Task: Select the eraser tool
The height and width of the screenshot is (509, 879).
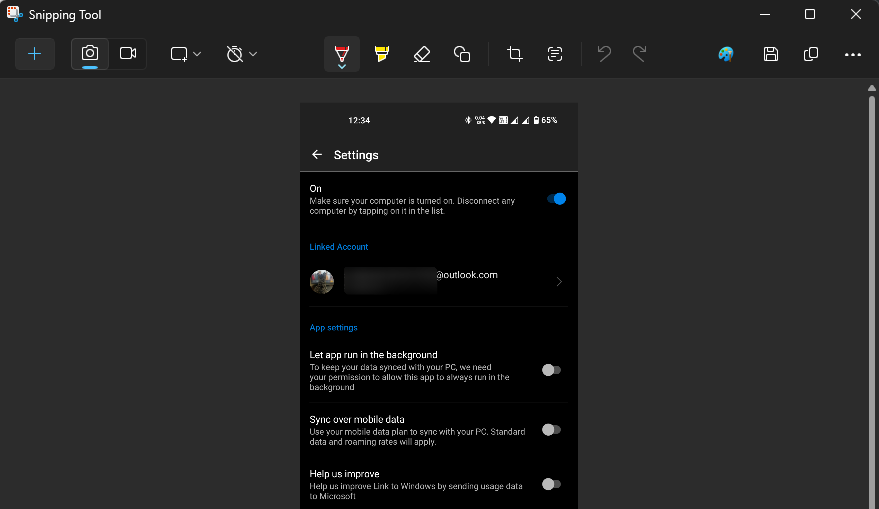Action: [x=422, y=54]
